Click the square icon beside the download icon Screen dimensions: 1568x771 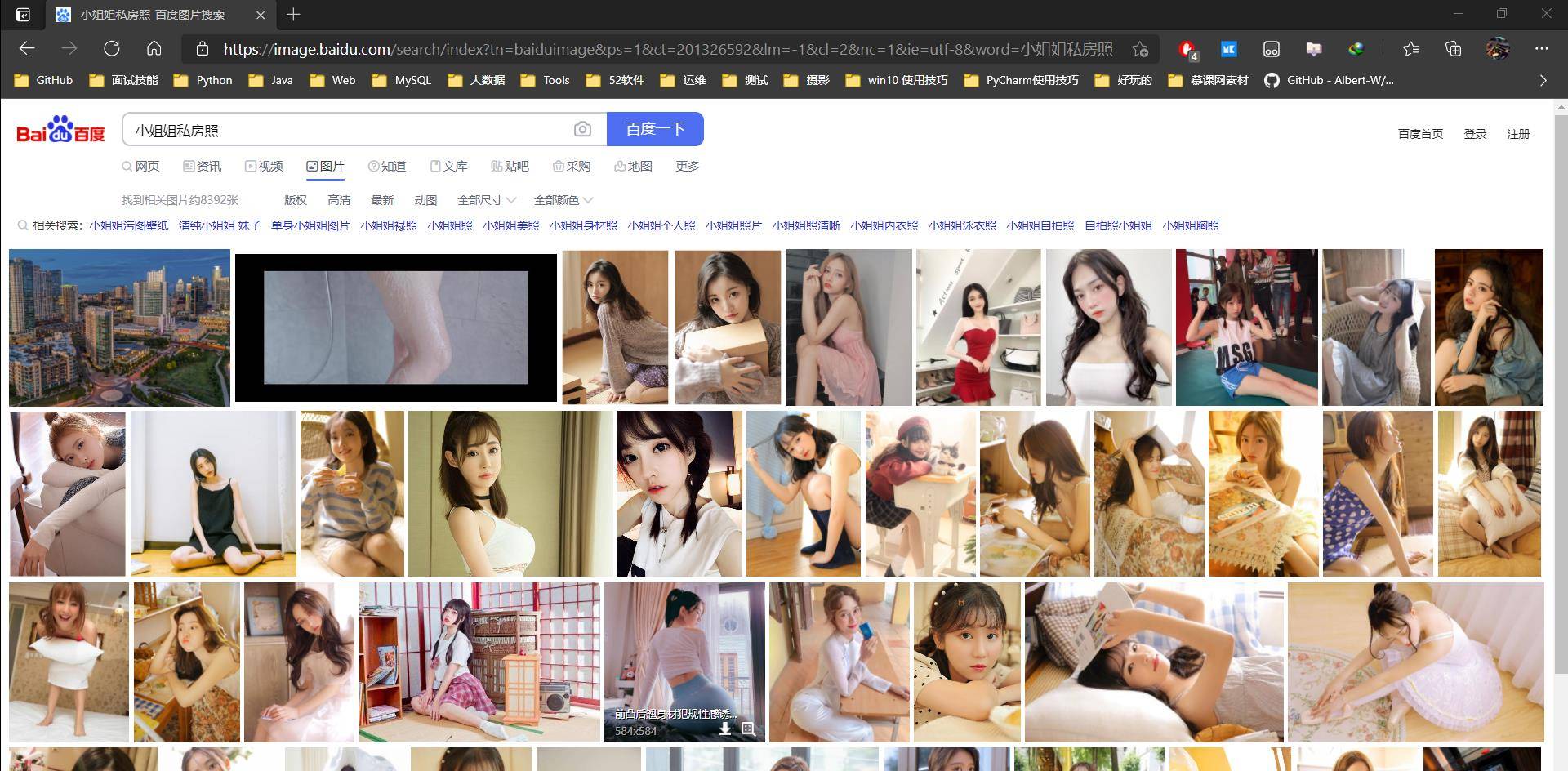(748, 729)
